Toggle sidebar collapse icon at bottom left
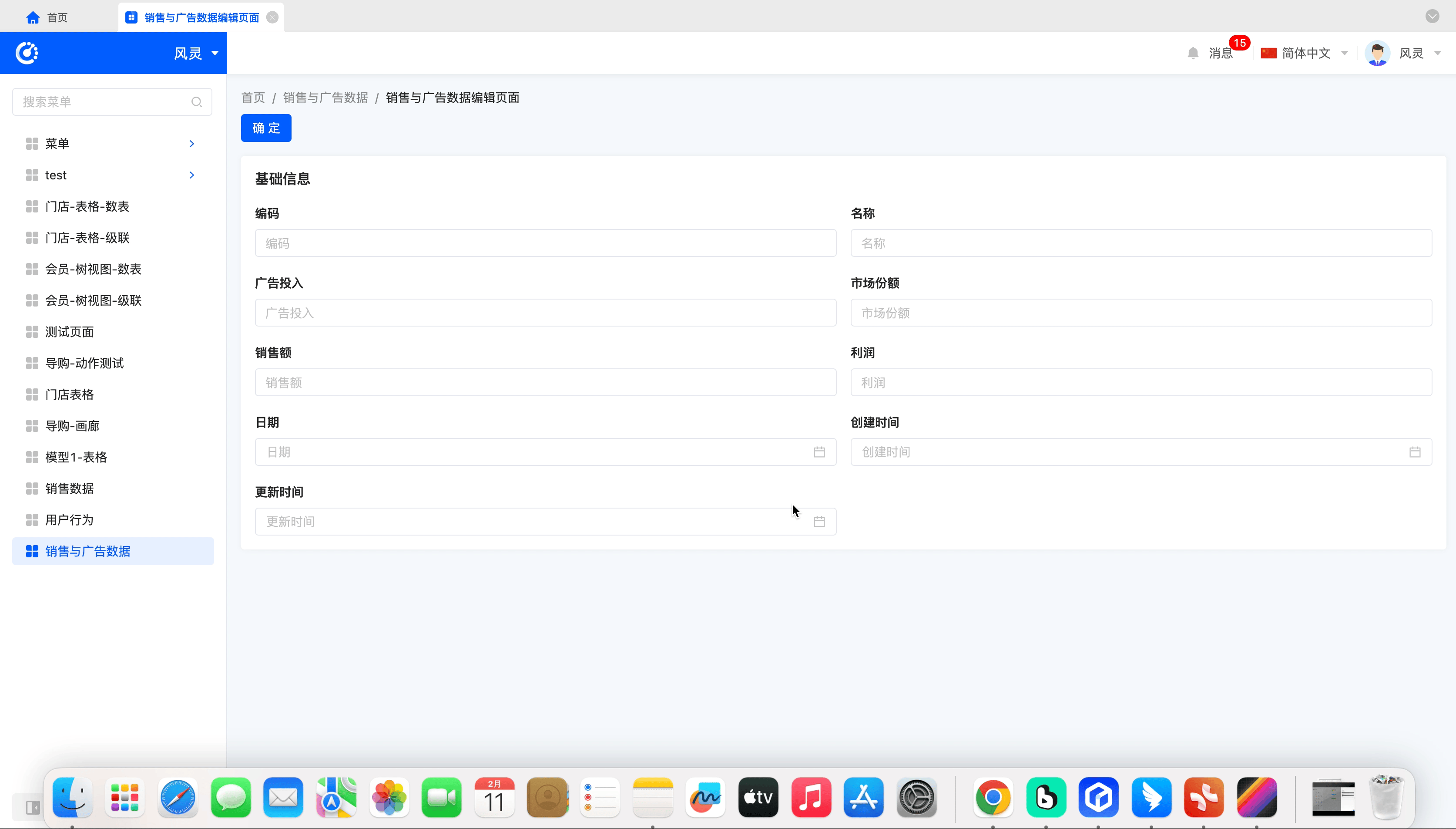 [33, 807]
